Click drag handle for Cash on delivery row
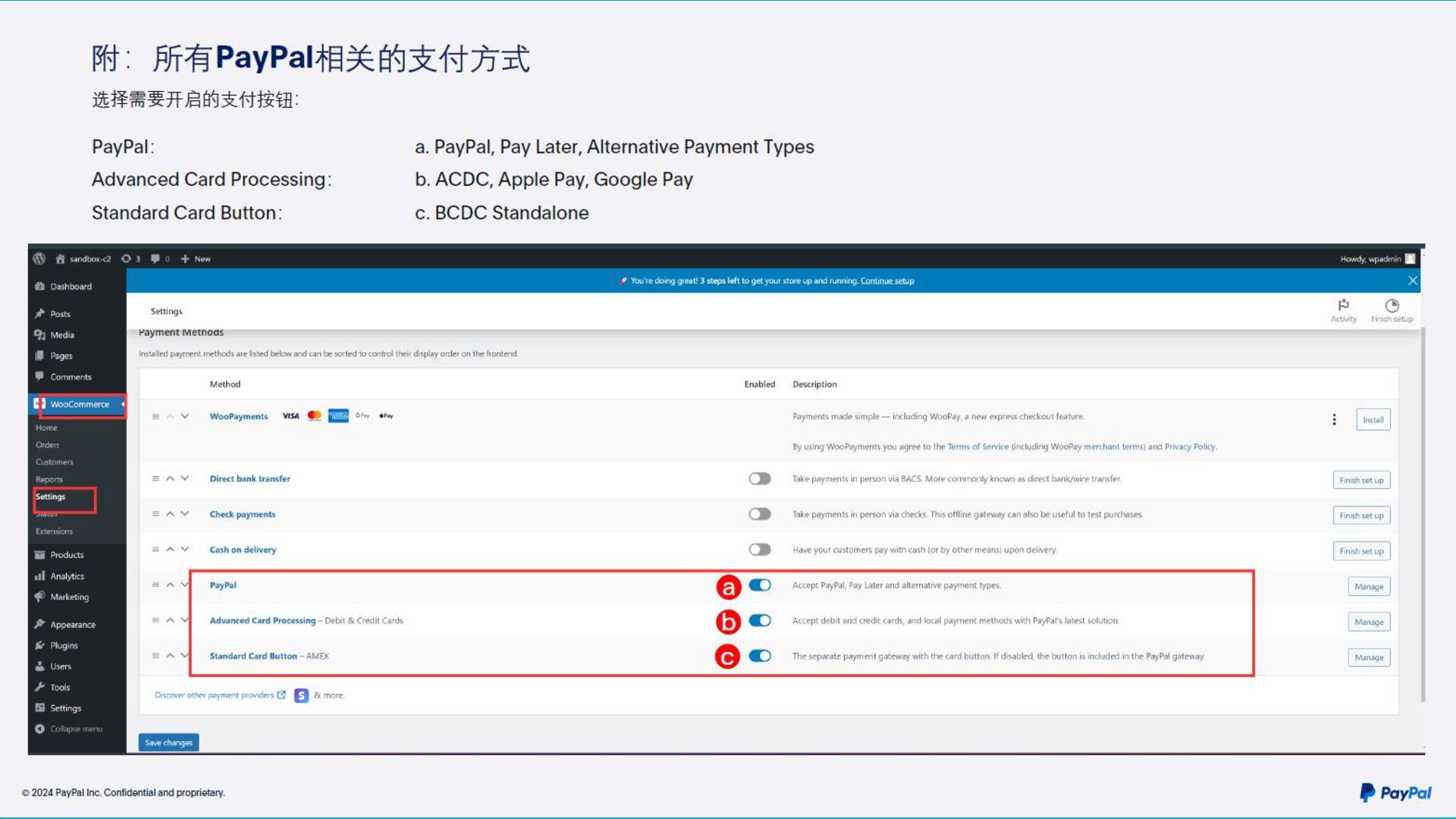Screen dimensions: 1456x819 (x=155, y=550)
